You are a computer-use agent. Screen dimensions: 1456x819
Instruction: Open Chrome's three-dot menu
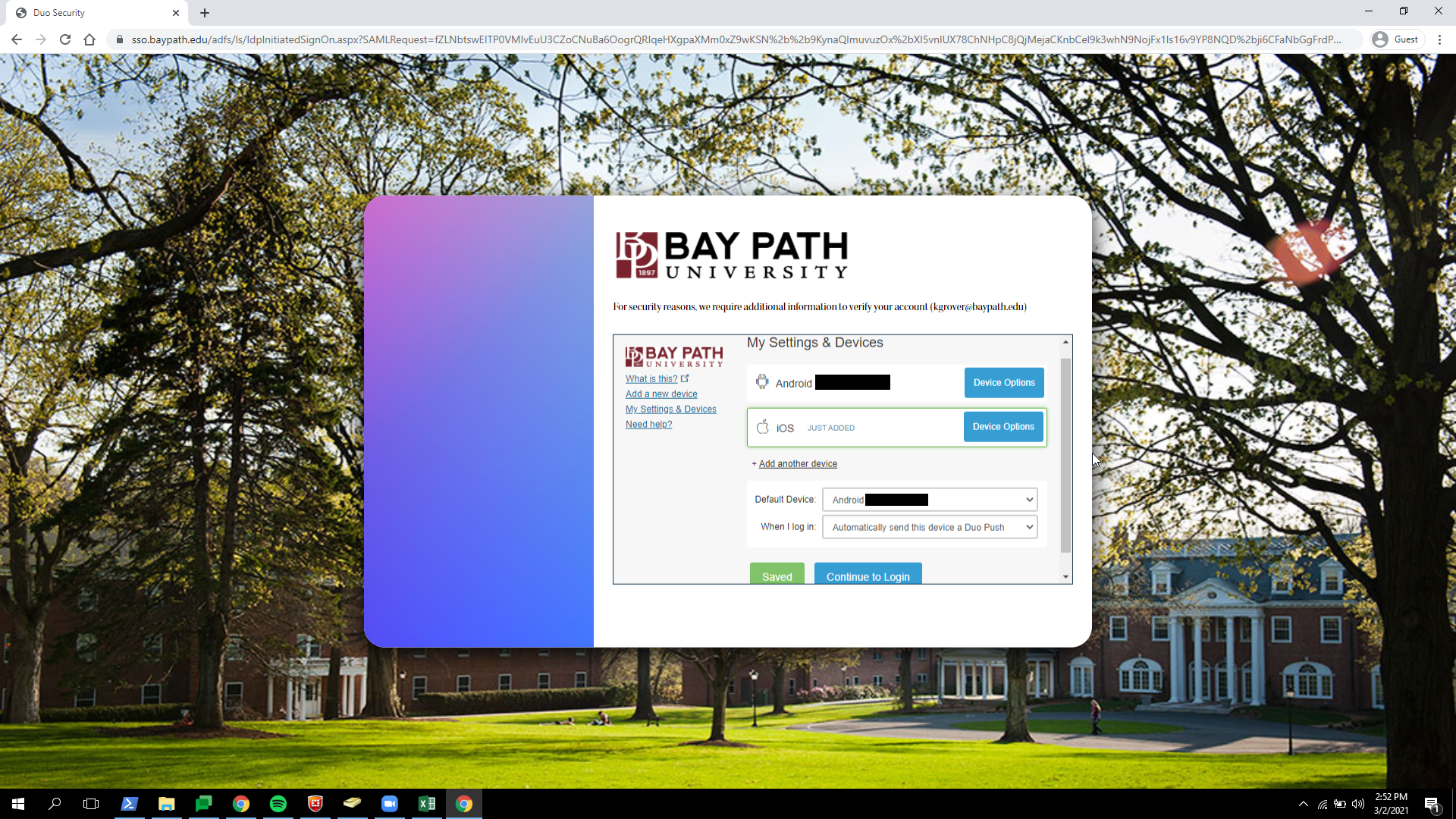pyautogui.click(x=1439, y=39)
